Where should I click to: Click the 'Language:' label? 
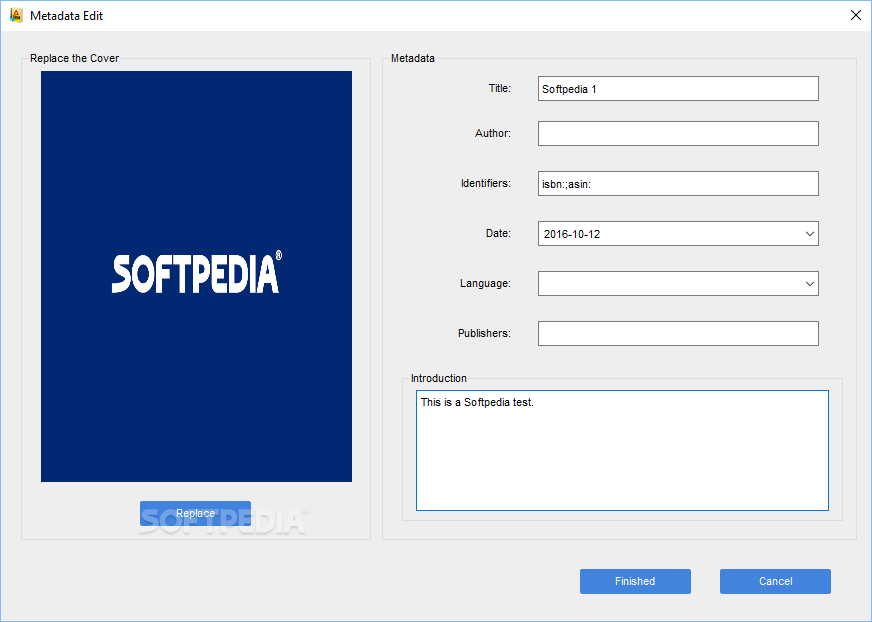coord(485,284)
